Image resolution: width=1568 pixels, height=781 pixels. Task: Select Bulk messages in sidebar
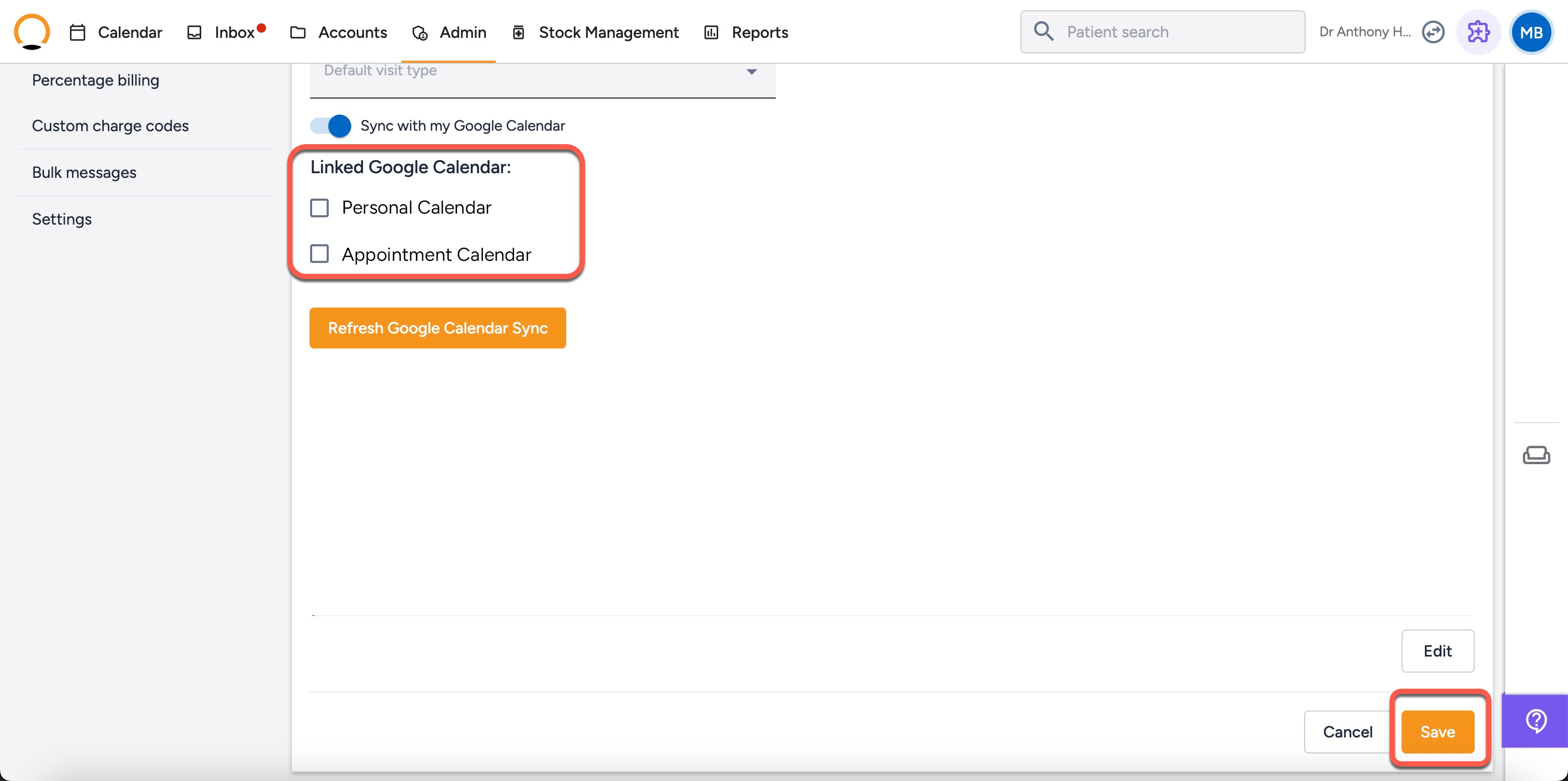coord(84,172)
